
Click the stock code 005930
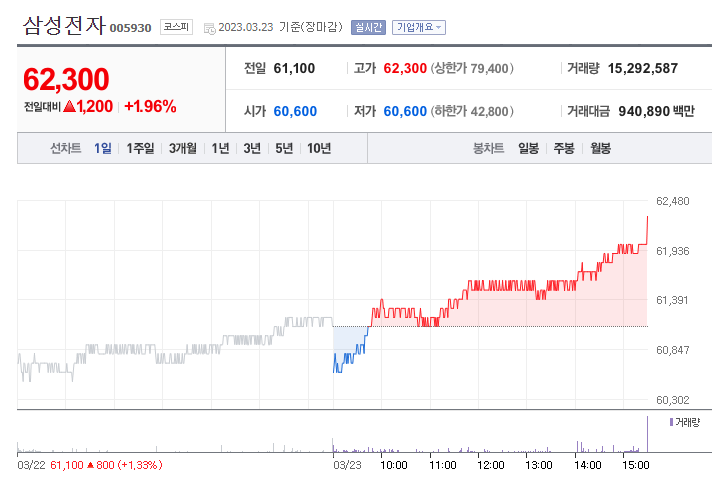click(x=130, y=28)
